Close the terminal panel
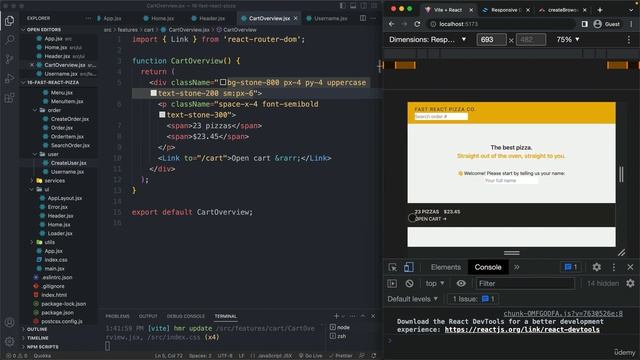This screenshot has width=640, height=360. [x=373, y=316]
